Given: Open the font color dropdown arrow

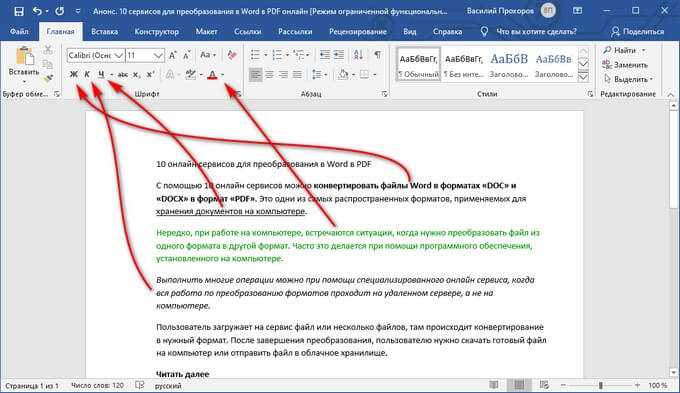Looking at the screenshot, I should [223, 75].
